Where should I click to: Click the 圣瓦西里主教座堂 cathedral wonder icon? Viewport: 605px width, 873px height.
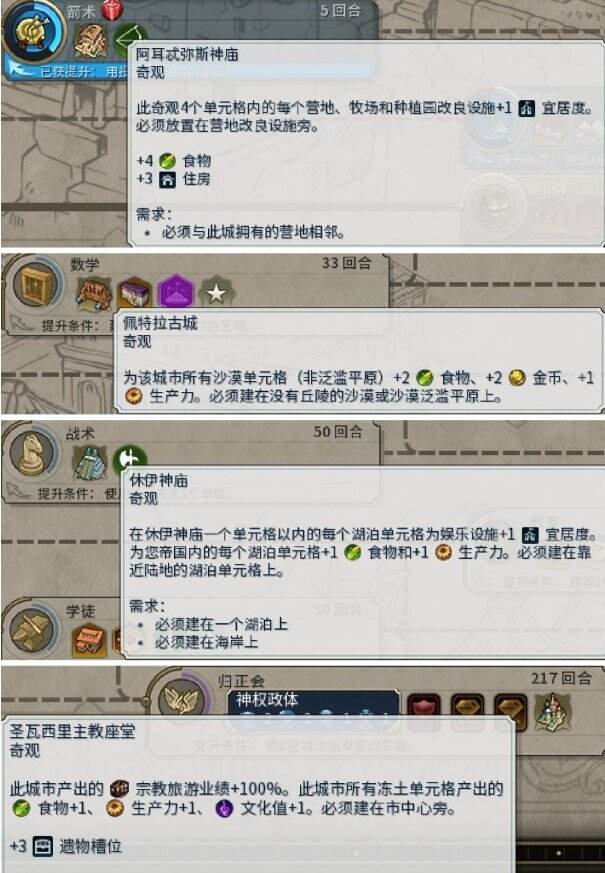coord(552,711)
